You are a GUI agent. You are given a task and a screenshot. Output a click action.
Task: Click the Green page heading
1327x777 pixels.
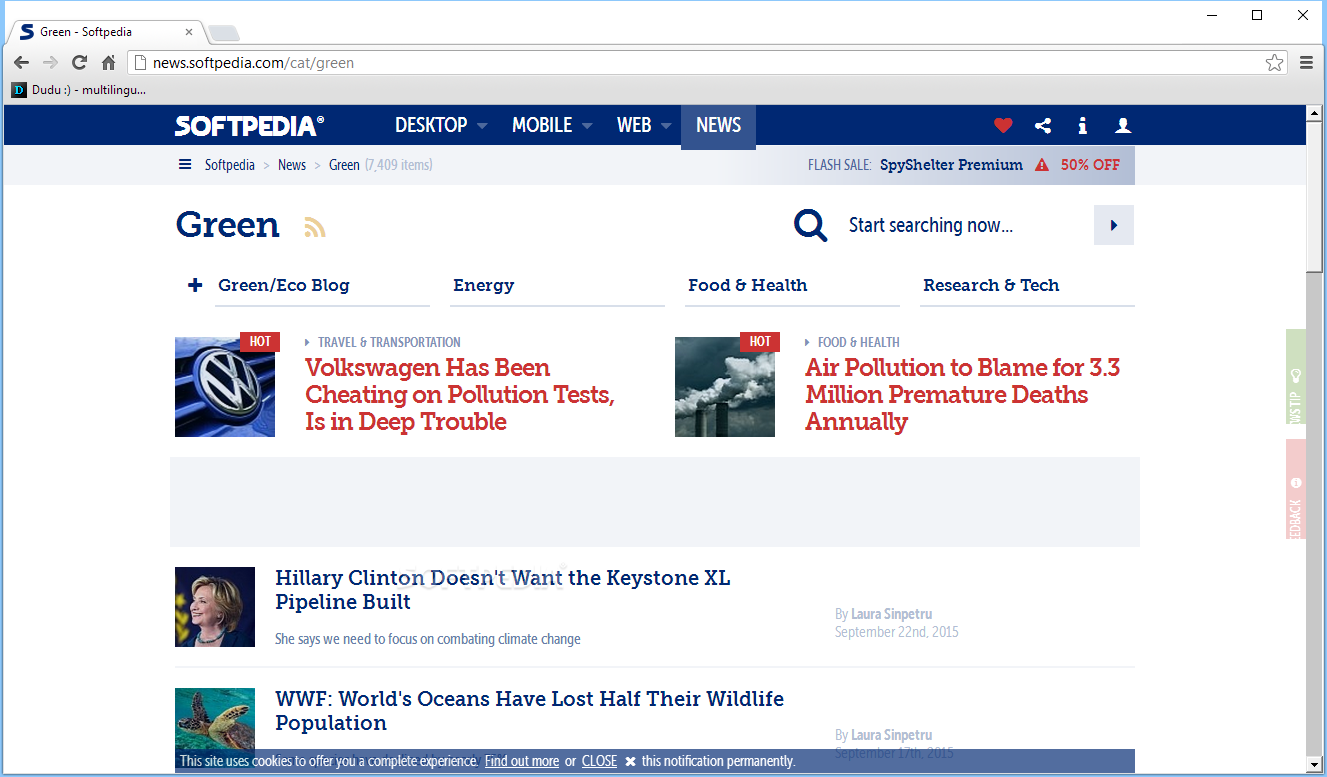(x=227, y=225)
